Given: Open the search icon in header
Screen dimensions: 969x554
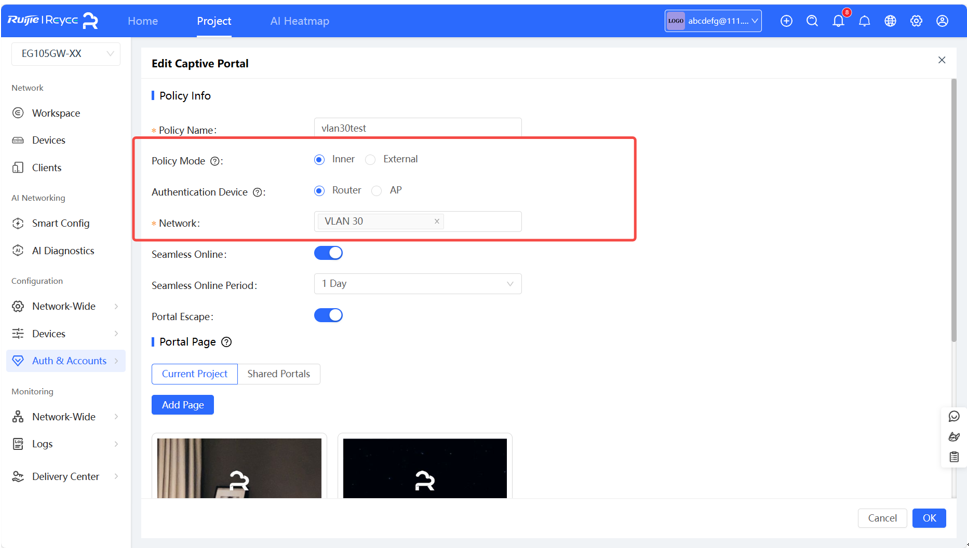Looking at the screenshot, I should pyautogui.click(x=812, y=21).
